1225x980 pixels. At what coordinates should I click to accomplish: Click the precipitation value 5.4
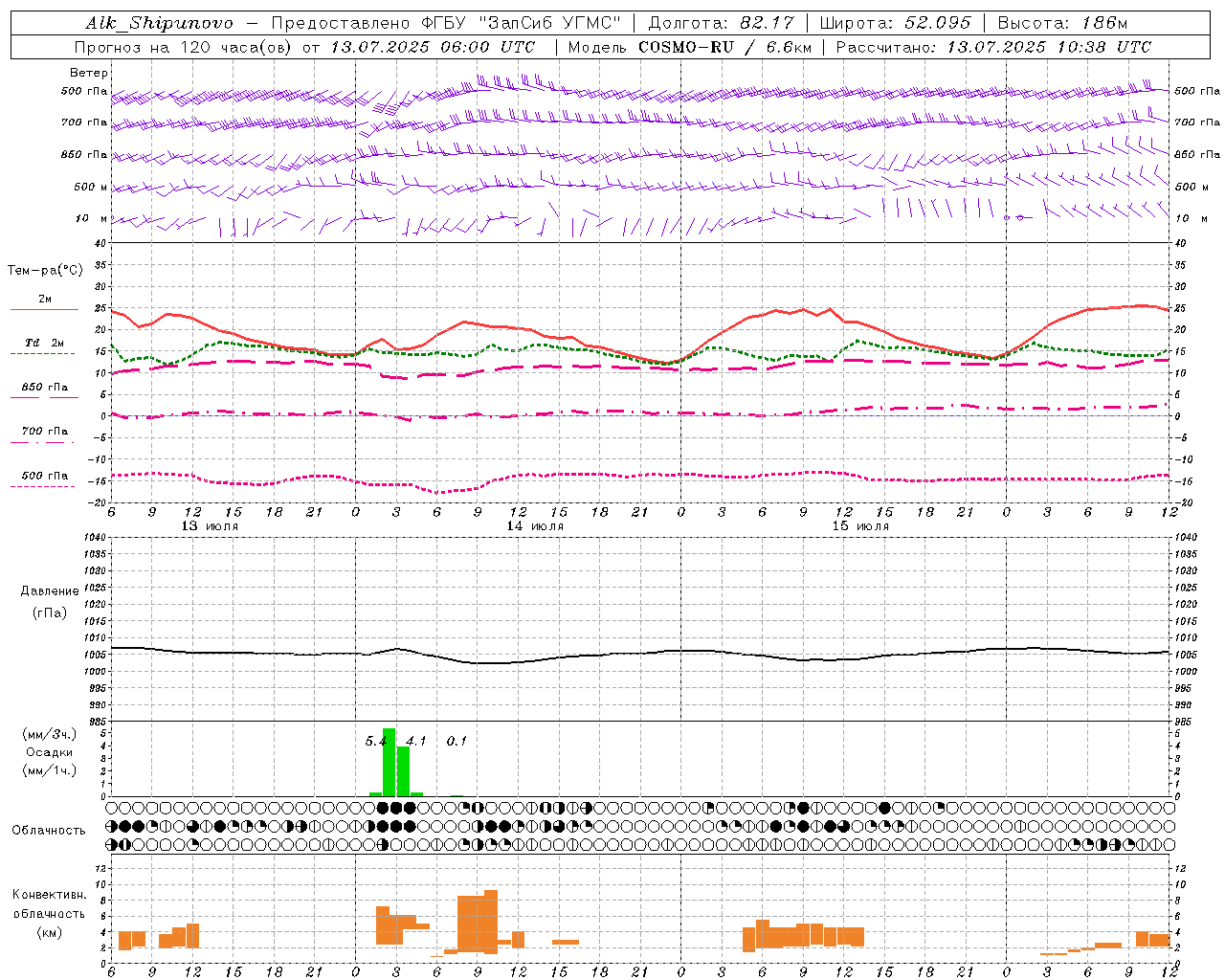pos(375,741)
